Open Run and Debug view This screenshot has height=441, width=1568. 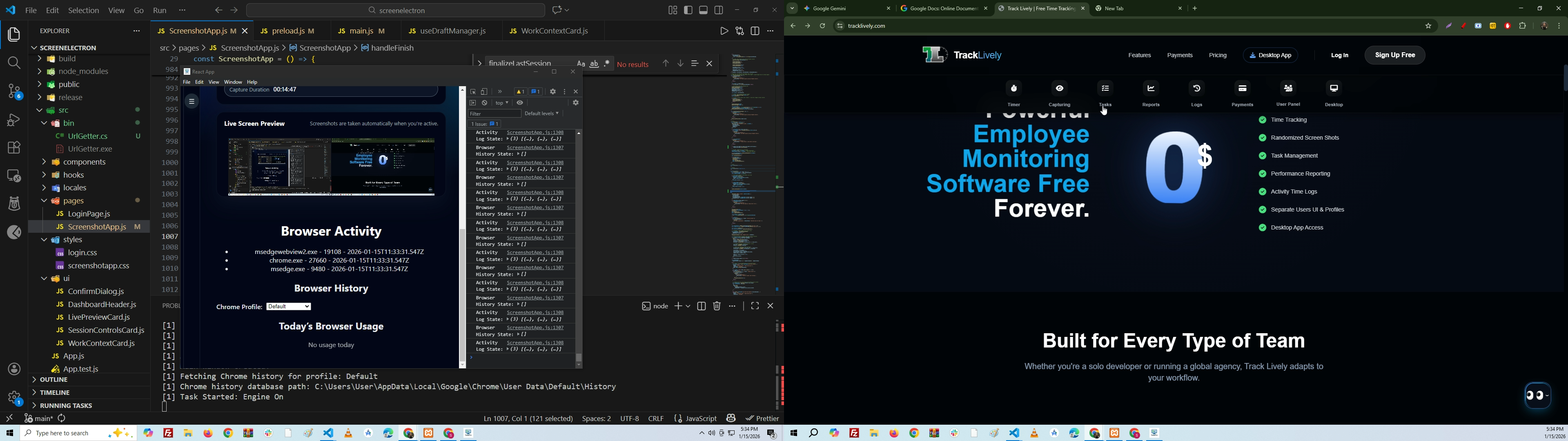pyautogui.click(x=13, y=119)
